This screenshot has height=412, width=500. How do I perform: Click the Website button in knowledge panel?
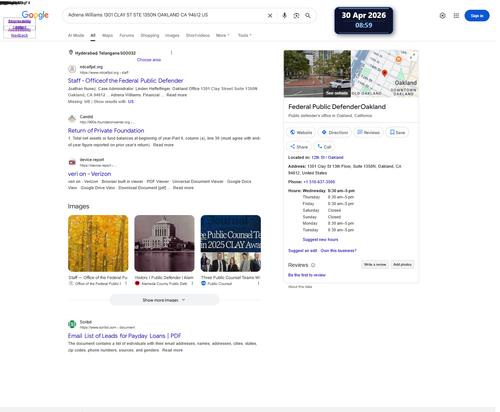point(301,132)
